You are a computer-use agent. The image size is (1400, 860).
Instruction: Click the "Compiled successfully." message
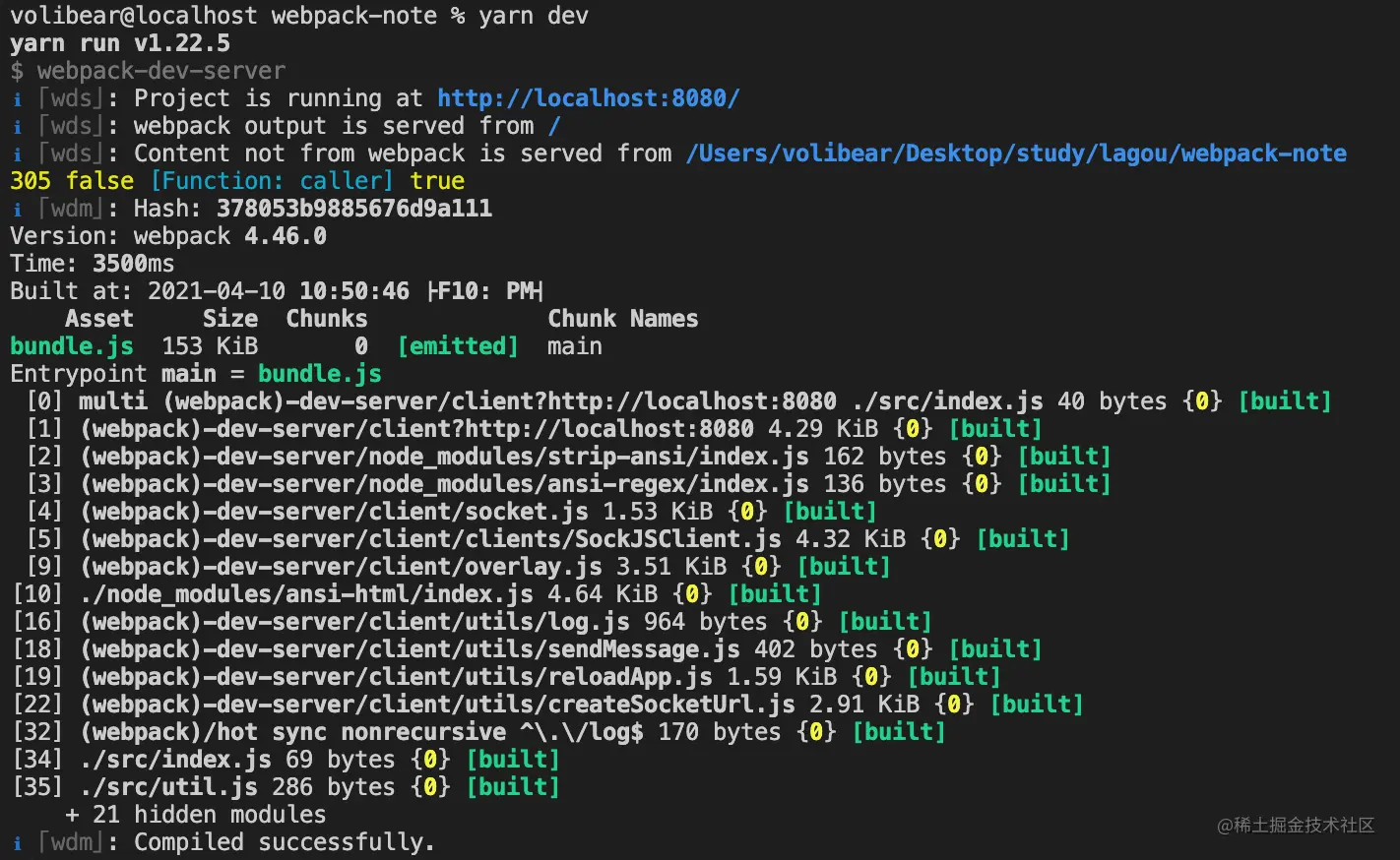pyautogui.click(x=285, y=842)
